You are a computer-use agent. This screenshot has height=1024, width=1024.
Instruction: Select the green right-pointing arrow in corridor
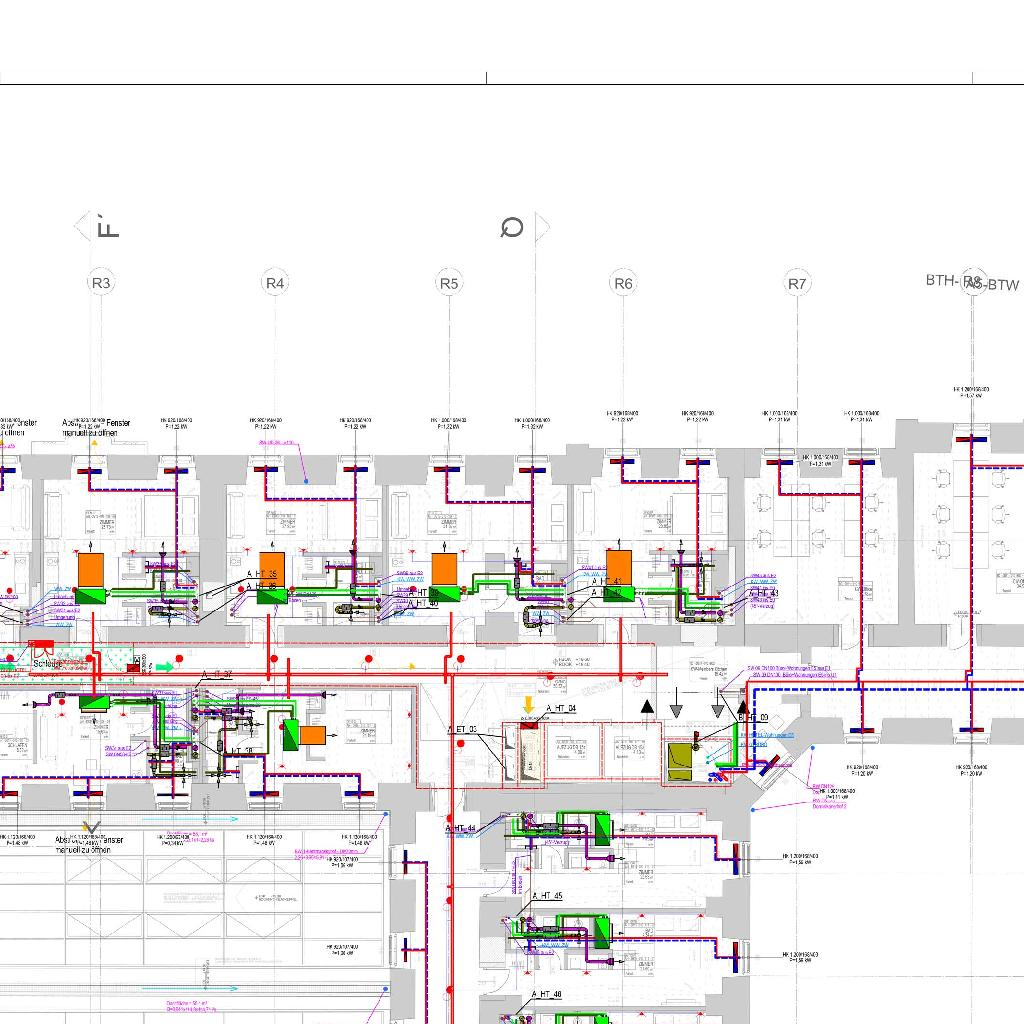(164, 666)
